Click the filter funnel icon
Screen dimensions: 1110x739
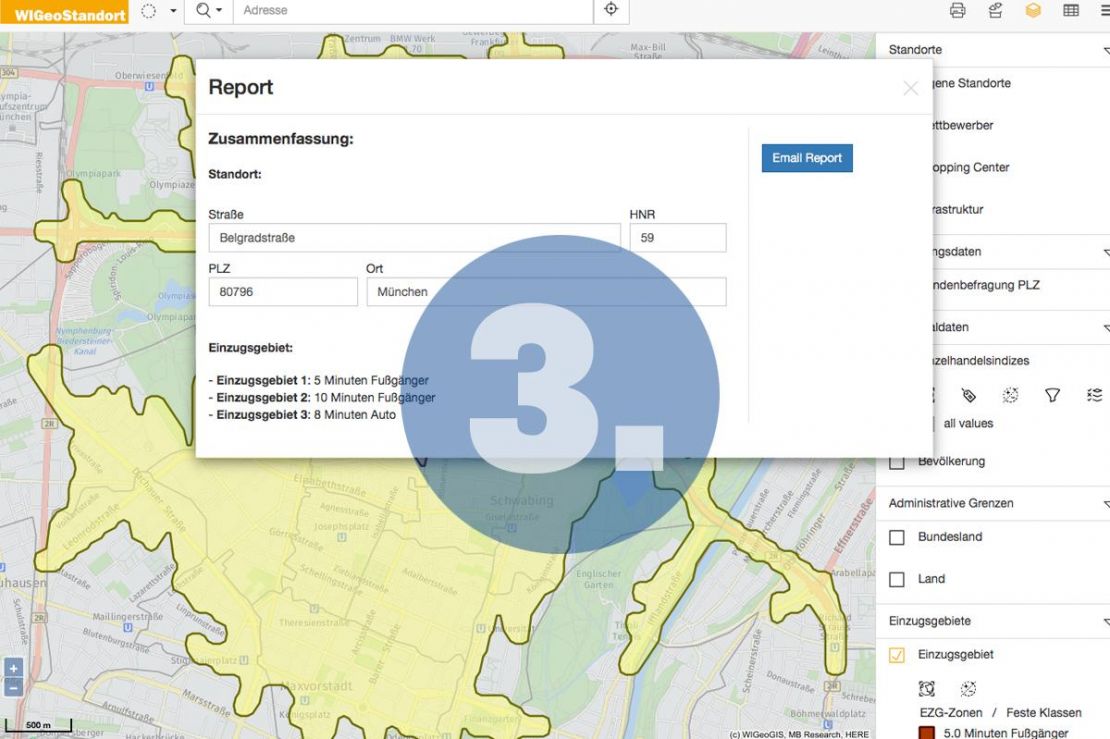tap(1053, 395)
